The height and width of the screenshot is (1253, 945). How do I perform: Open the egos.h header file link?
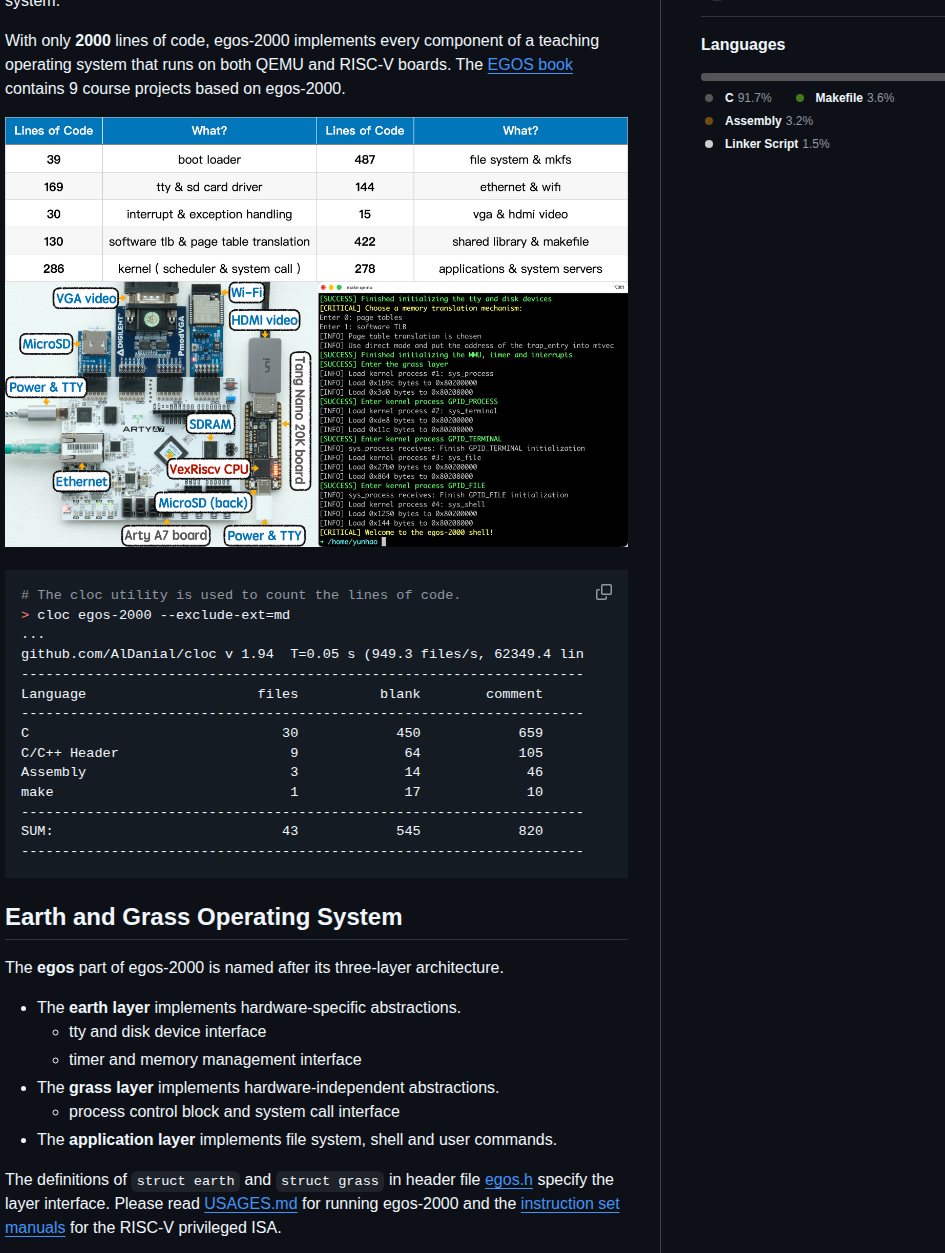click(509, 1179)
